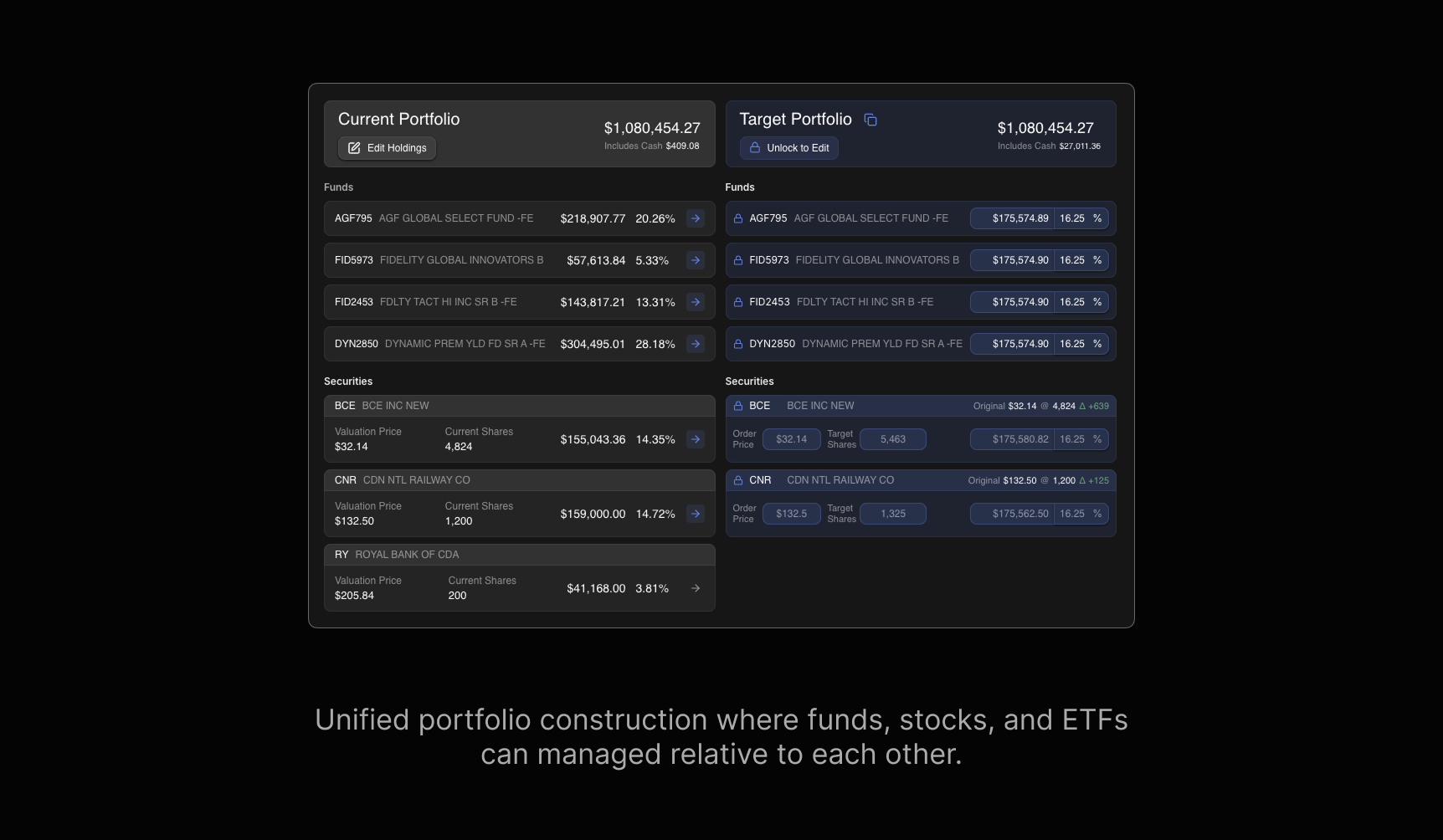Click the lock icon on AGF795 target fund row
Image resolution: width=1443 pixels, height=840 pixels.
[x=737, y=218]
